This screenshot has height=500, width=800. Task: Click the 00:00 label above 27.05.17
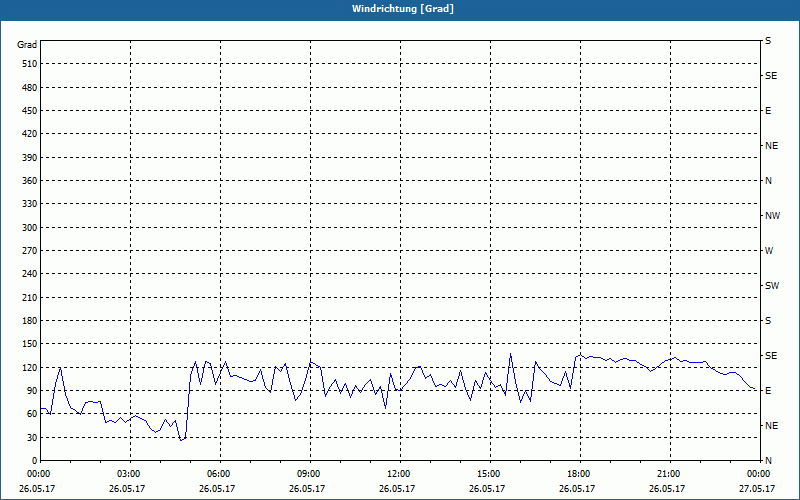(759, 474)
